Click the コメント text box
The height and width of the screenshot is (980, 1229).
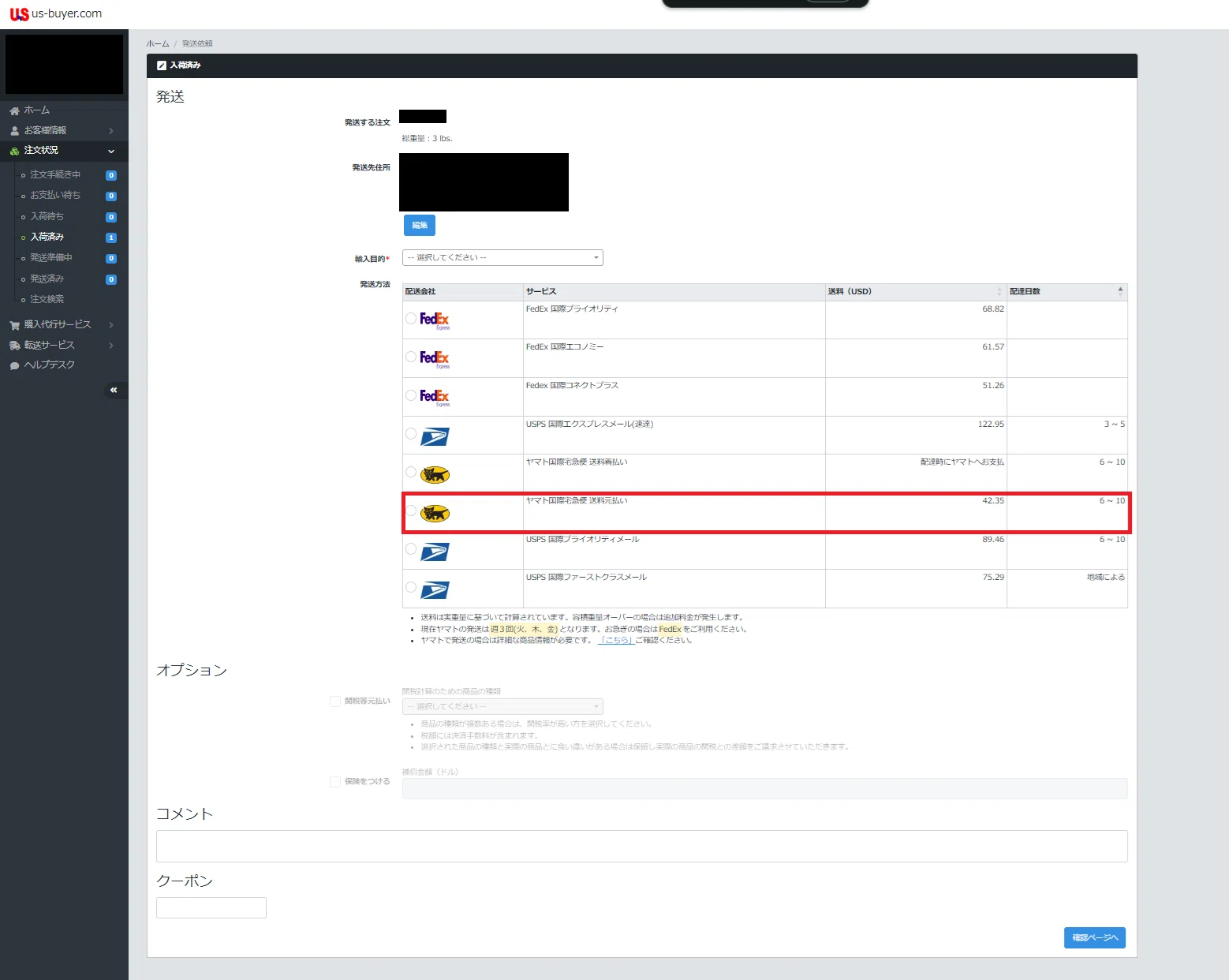(x=642, y=846)
